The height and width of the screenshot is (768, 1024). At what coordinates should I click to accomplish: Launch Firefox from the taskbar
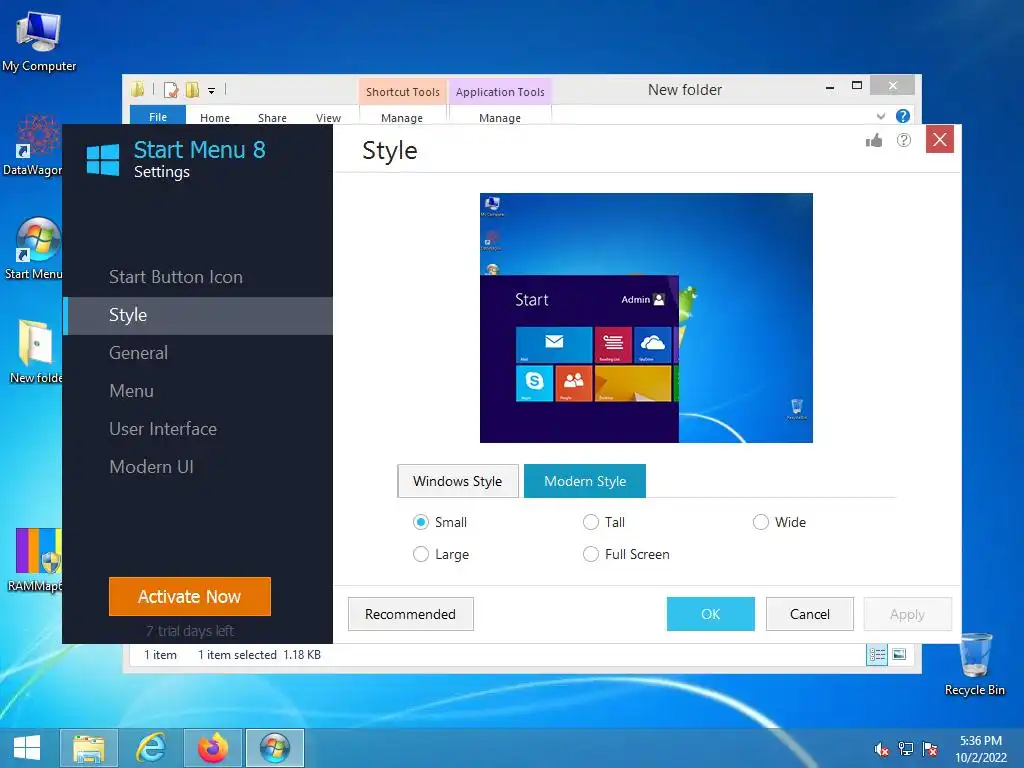coord(213,748)
